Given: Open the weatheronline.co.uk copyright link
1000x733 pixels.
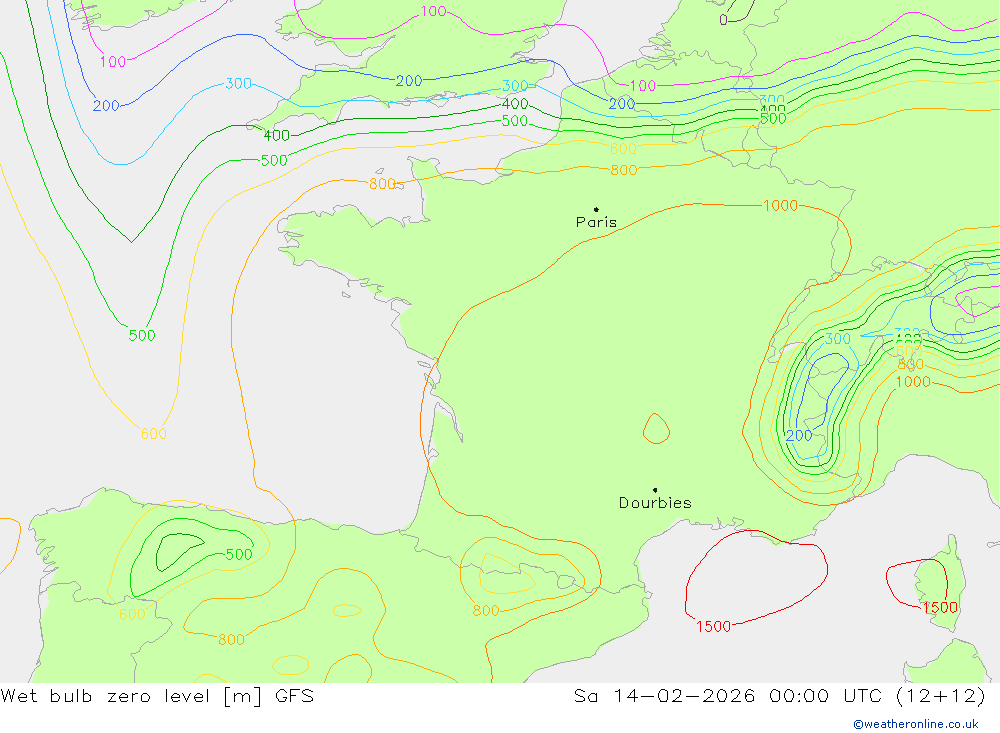Looking at the screenshot, I should click(x=916, y=724).
